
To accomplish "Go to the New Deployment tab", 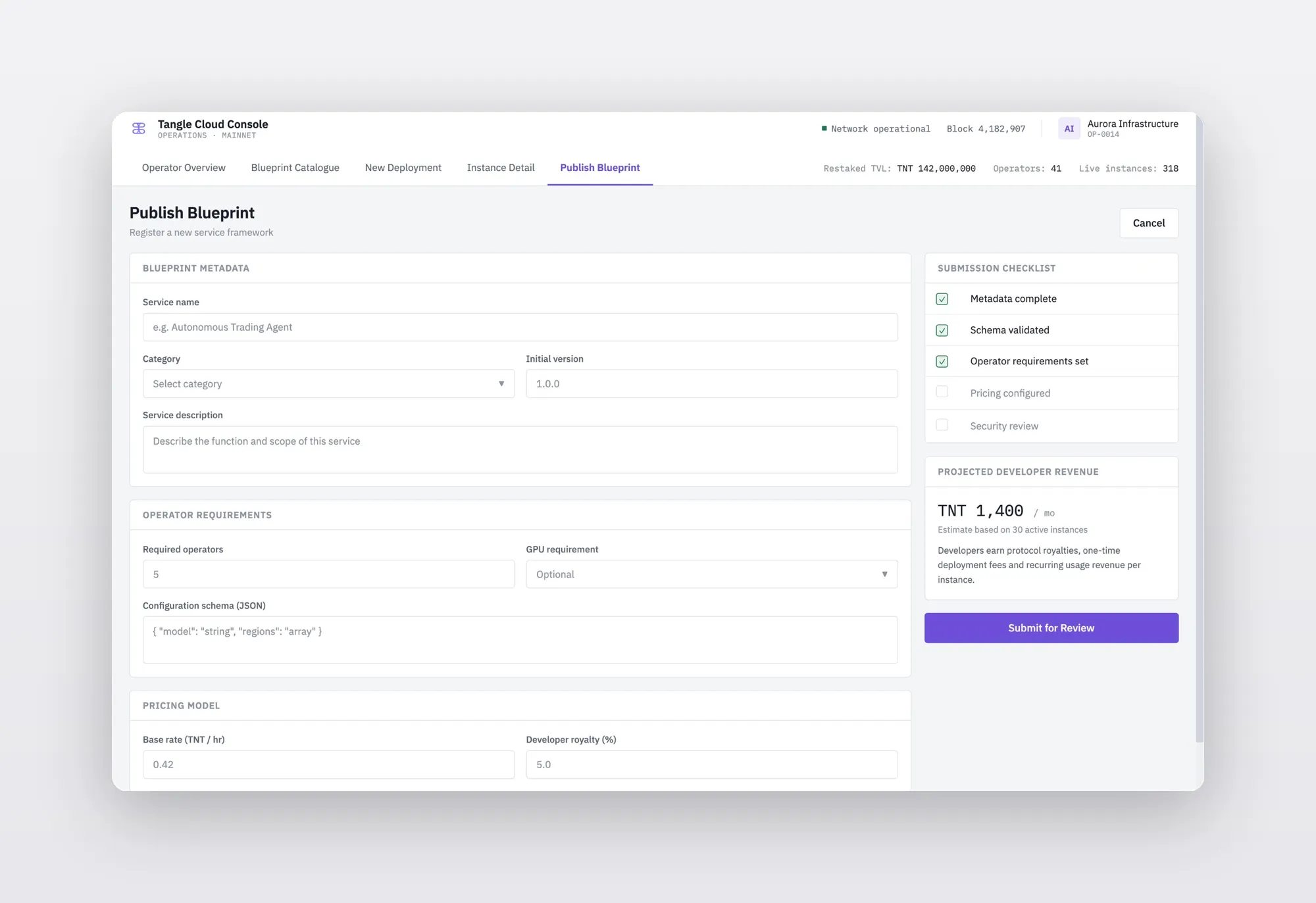I will [403, 168].
